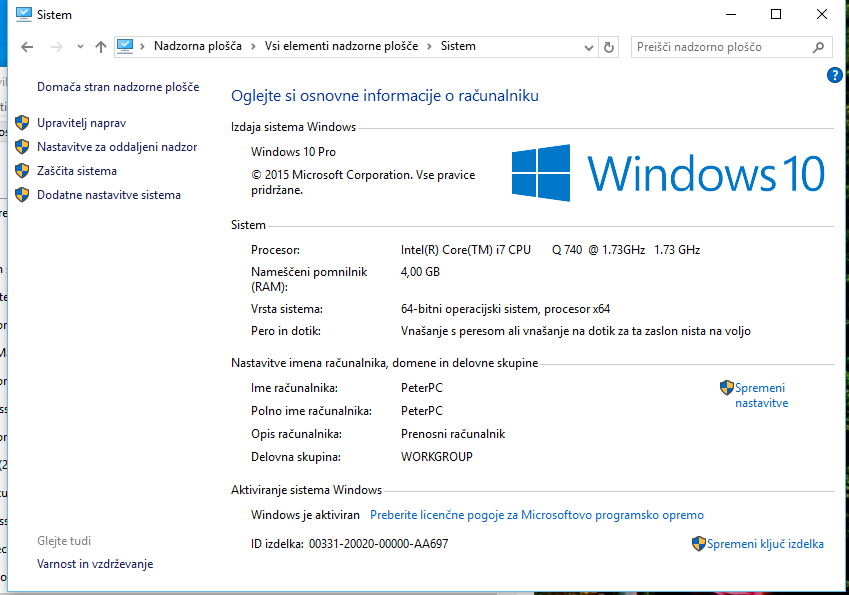
Task: Refresh the Sistem page
Action: click(x=609, y=48)
